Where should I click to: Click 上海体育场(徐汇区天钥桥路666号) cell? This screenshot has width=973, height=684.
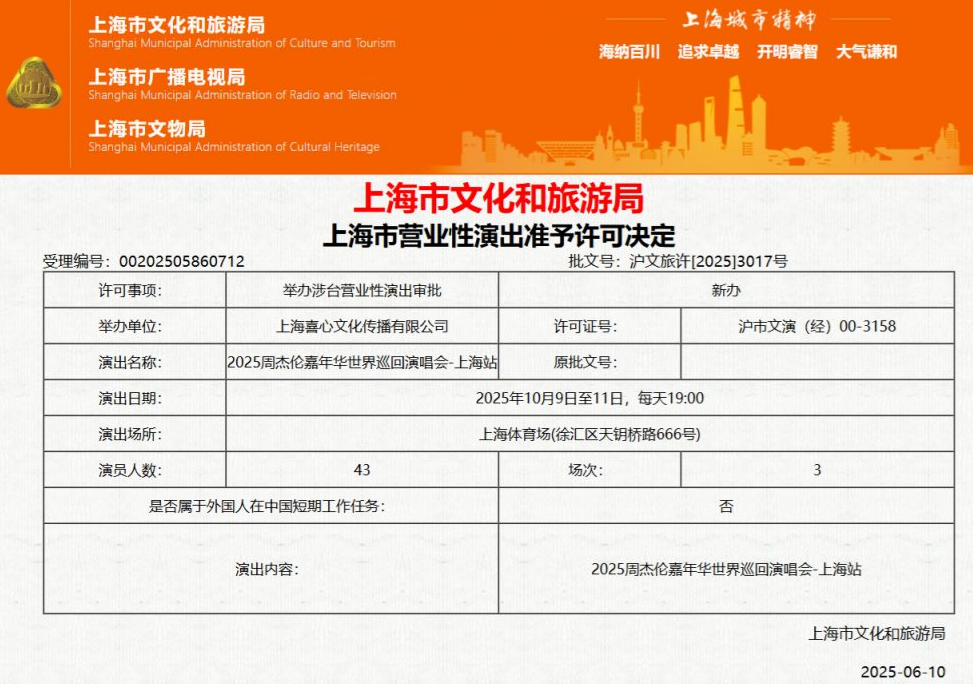point(590,434)
